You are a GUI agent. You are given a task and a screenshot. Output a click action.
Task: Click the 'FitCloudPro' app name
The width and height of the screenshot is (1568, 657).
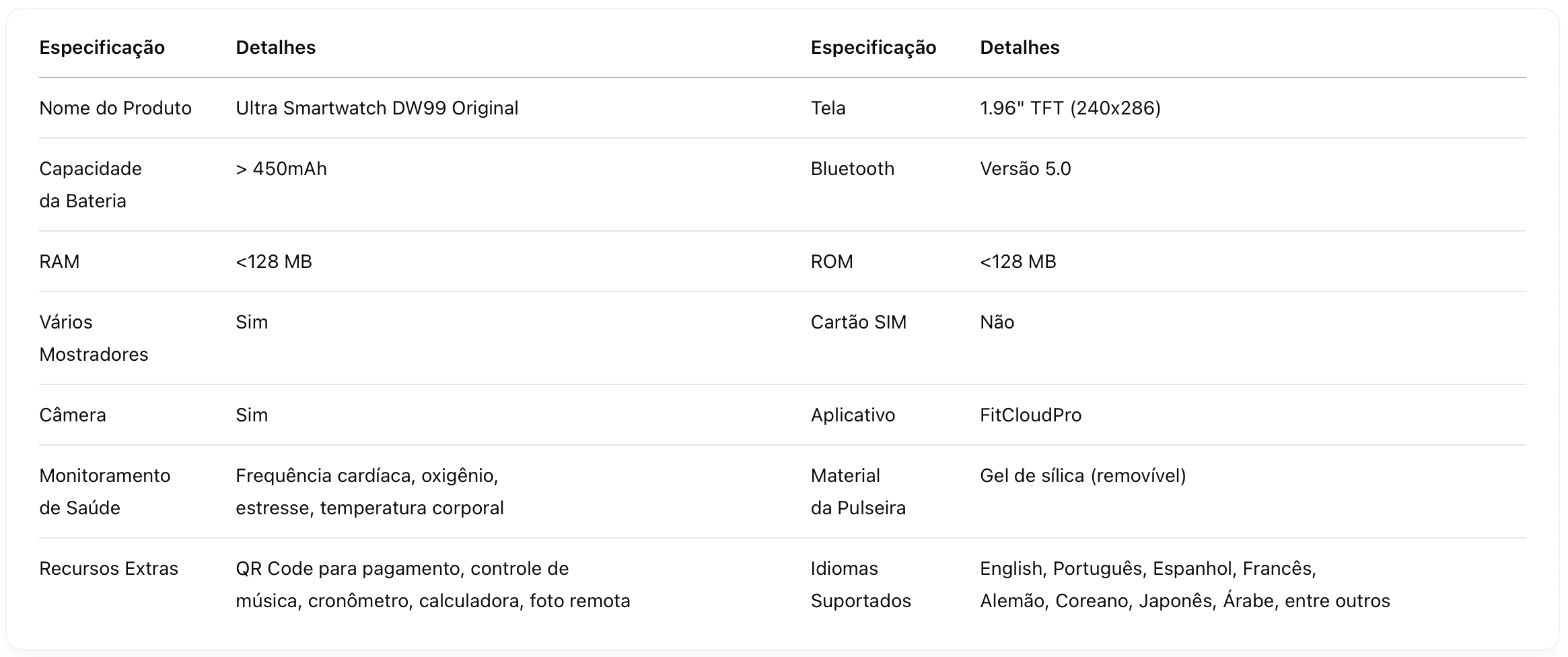tap(1031, 415)
